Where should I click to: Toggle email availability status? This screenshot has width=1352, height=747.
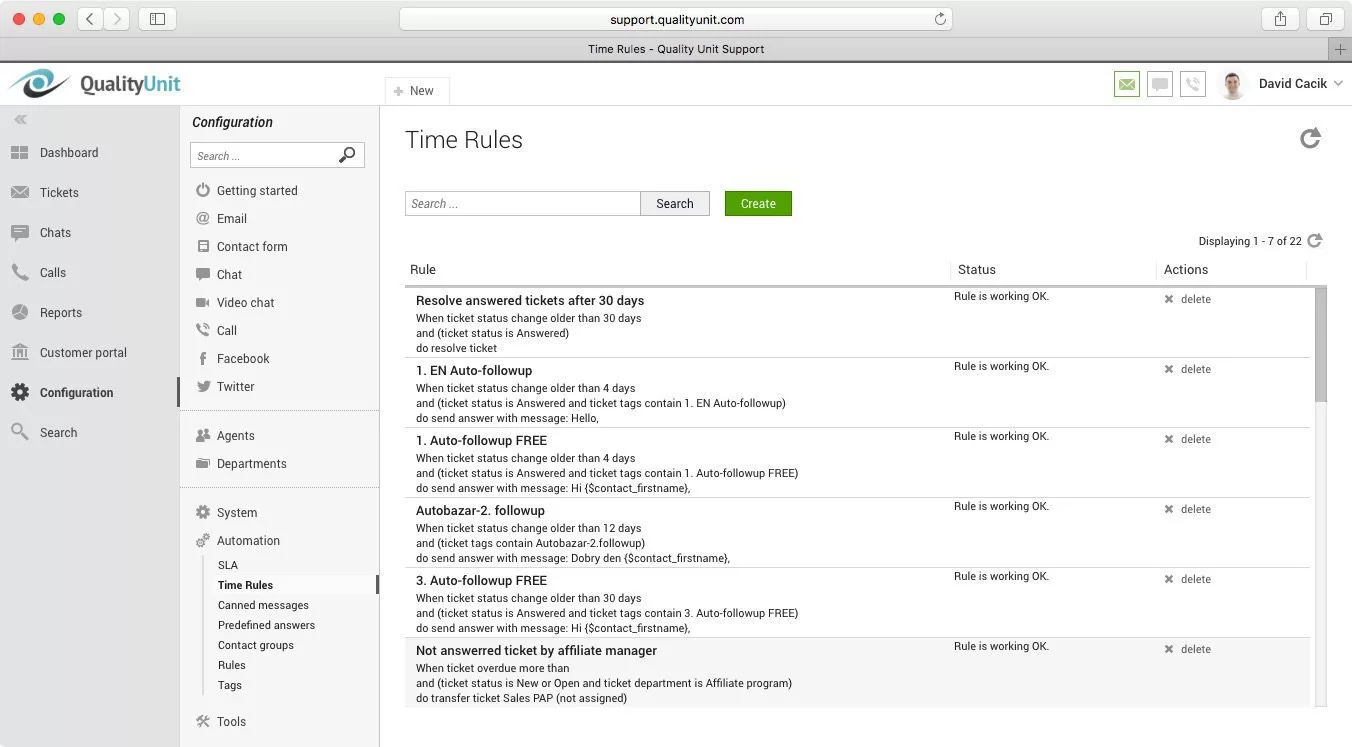[1126, 84]
